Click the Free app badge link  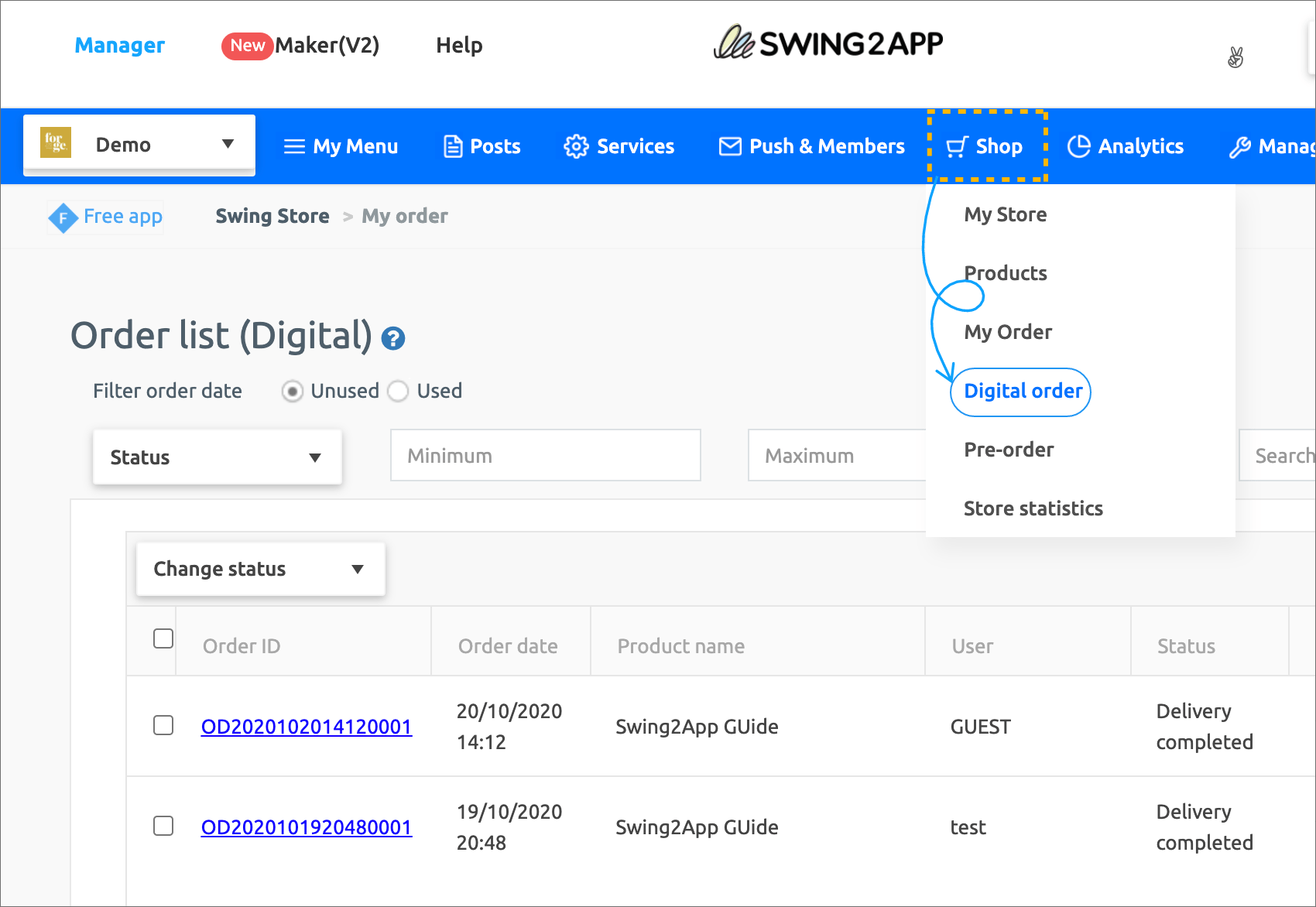point(106,217)
